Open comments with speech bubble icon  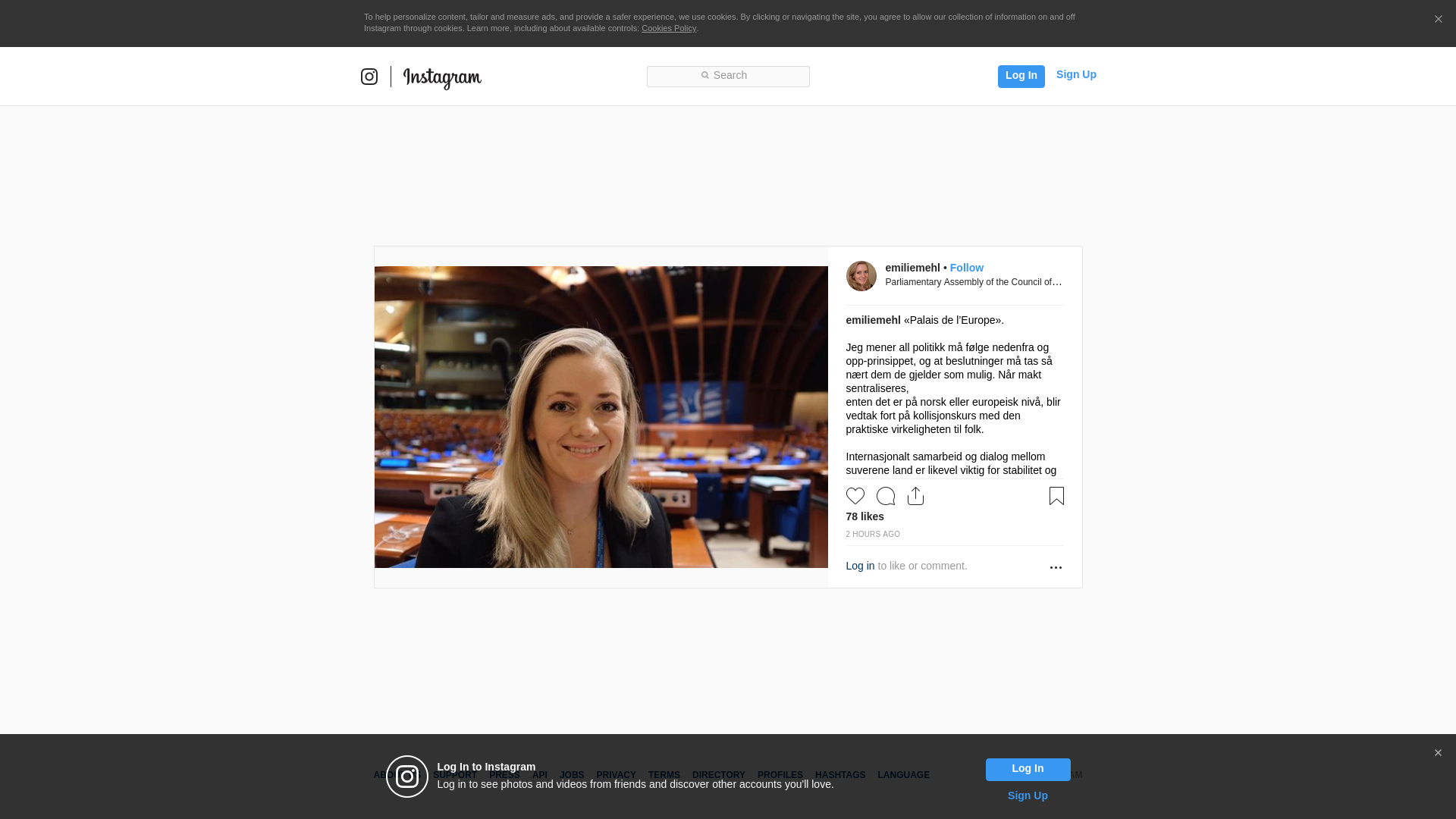[886, 496]
